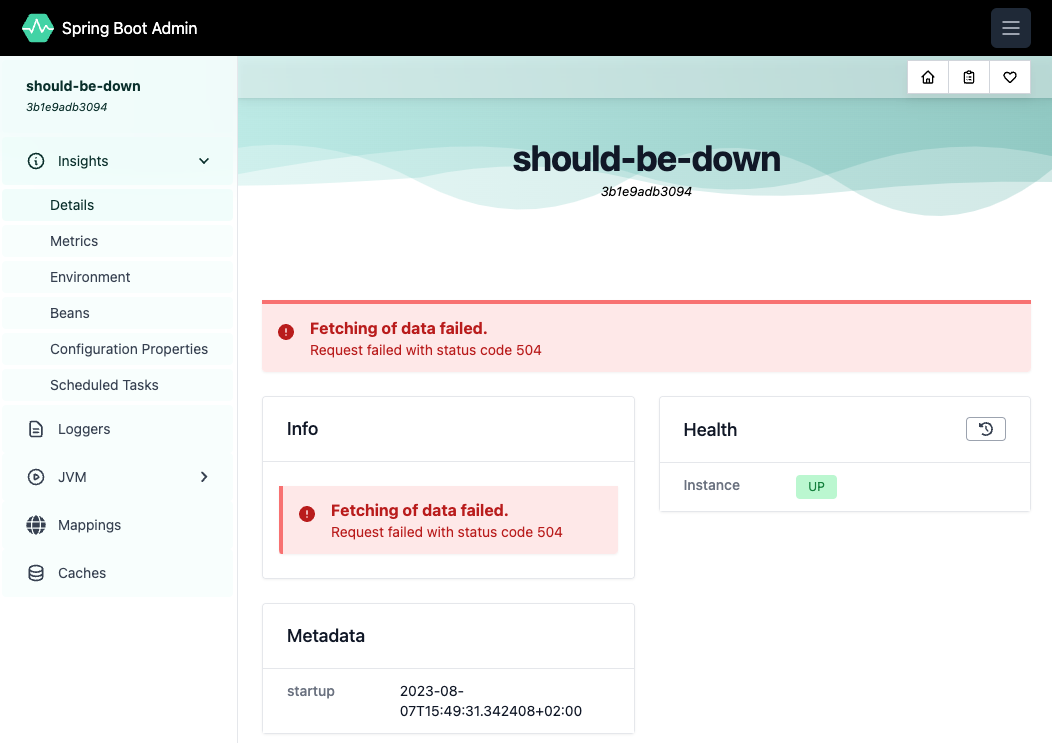Open the journal using the clipboard icon
The height and width of the screenshot is (743, 1052).
pyautogui.click(x=968, y=77)
